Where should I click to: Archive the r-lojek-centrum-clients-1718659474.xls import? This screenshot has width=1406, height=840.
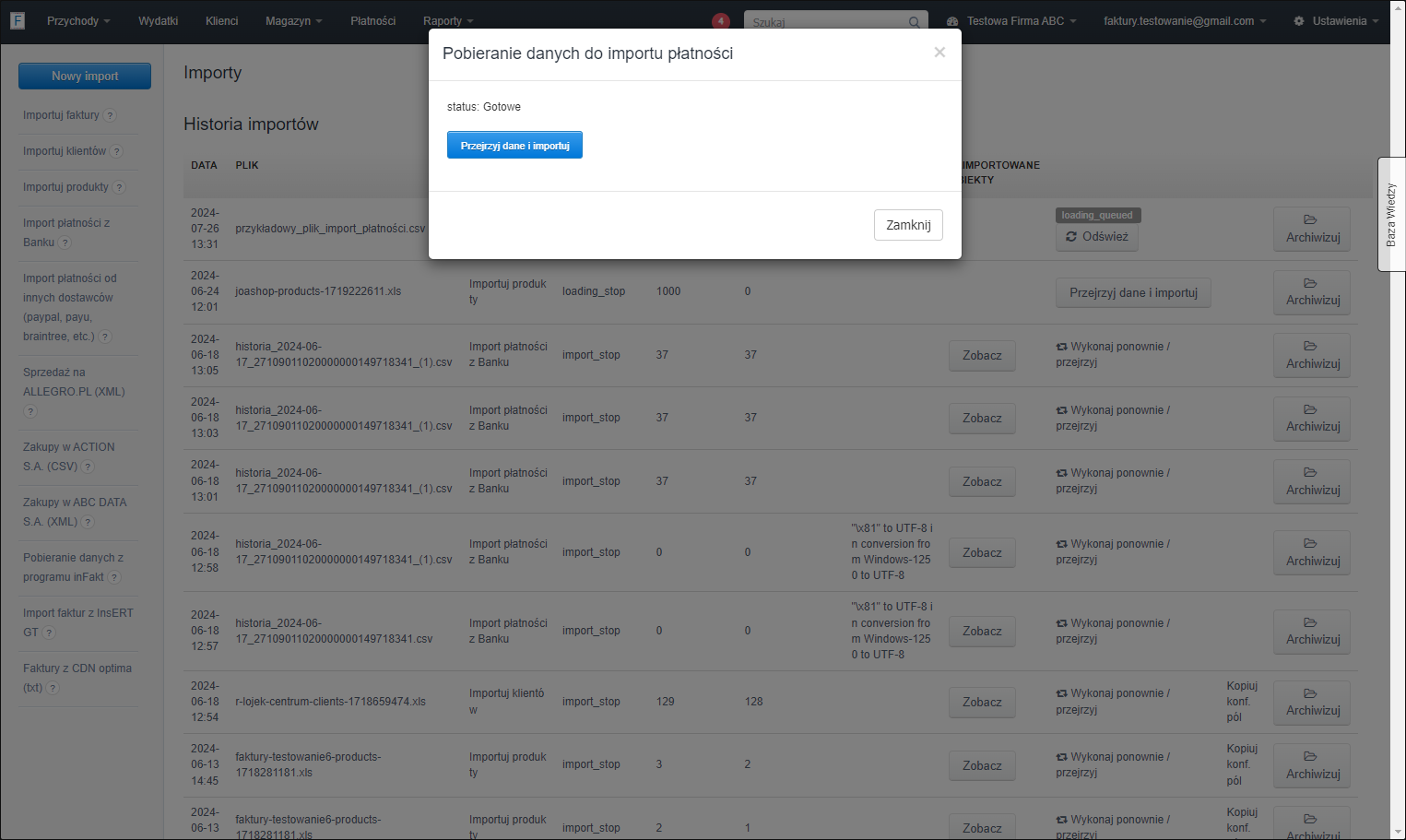1312,703
